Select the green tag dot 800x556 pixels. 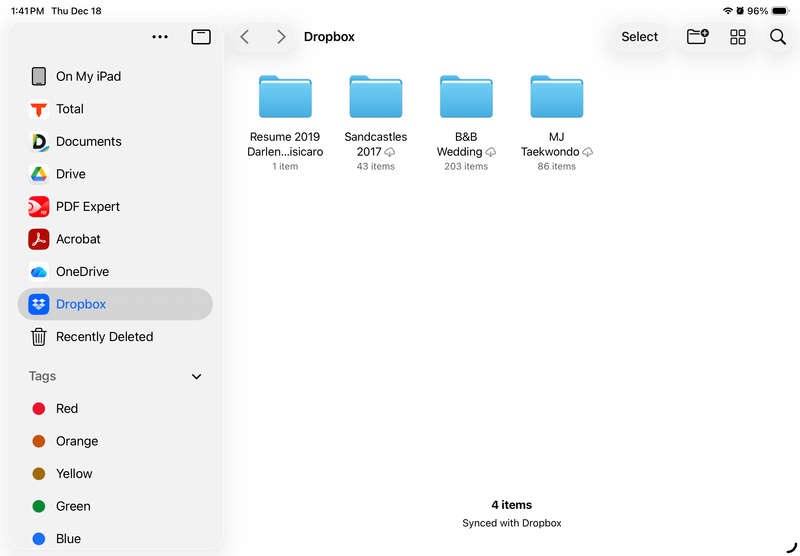point(39,507)
